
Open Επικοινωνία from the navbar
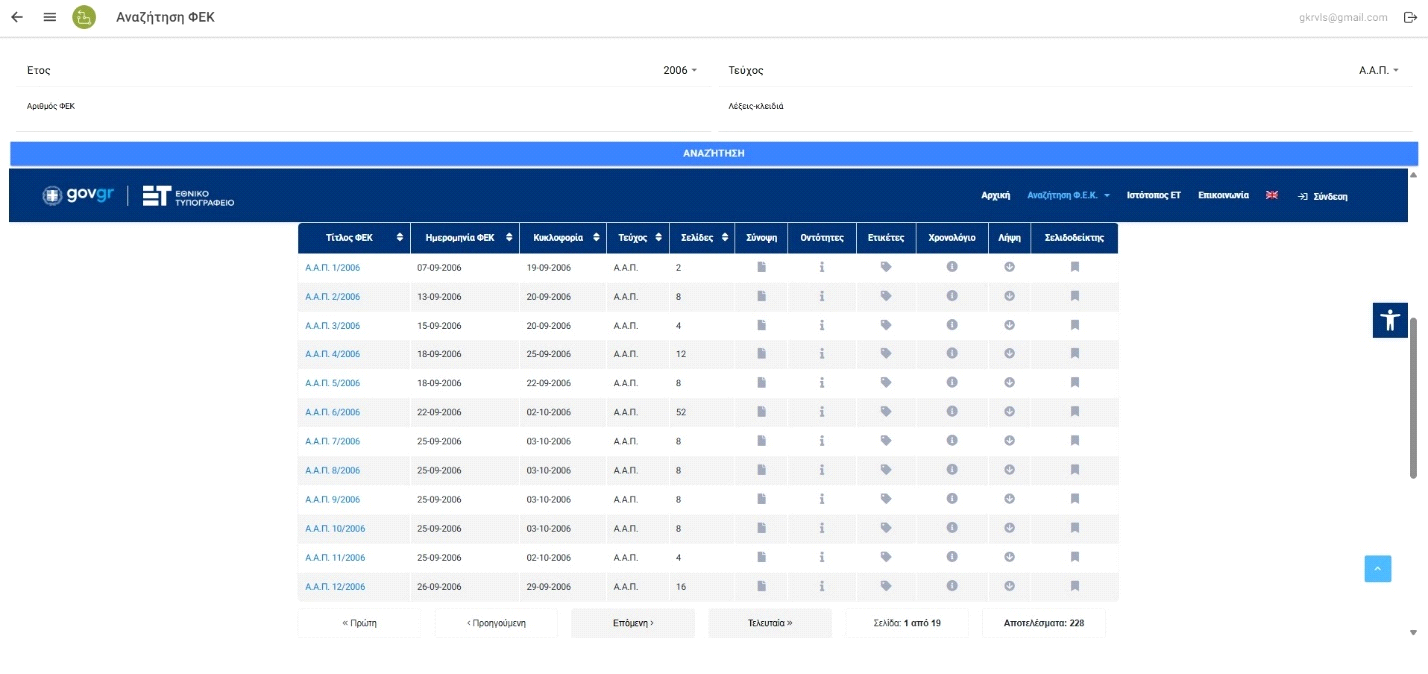(1223, 196)
